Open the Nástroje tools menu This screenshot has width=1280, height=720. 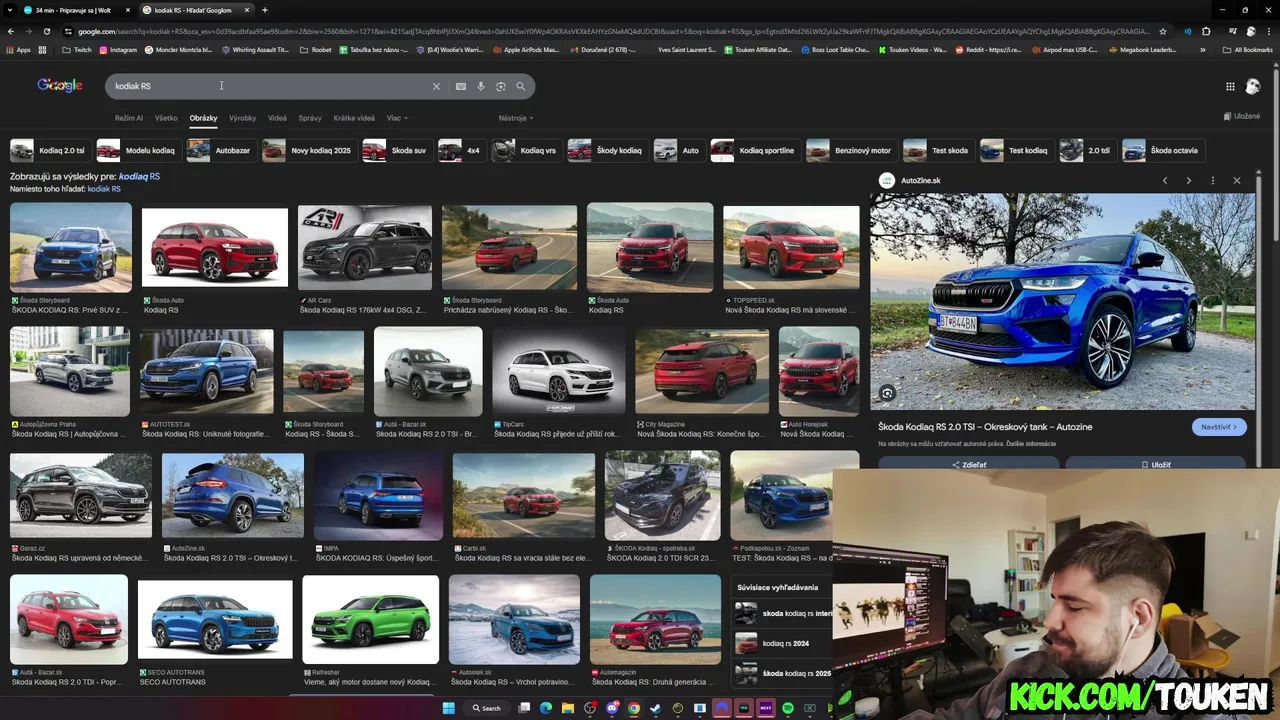(x=514, y=118)
